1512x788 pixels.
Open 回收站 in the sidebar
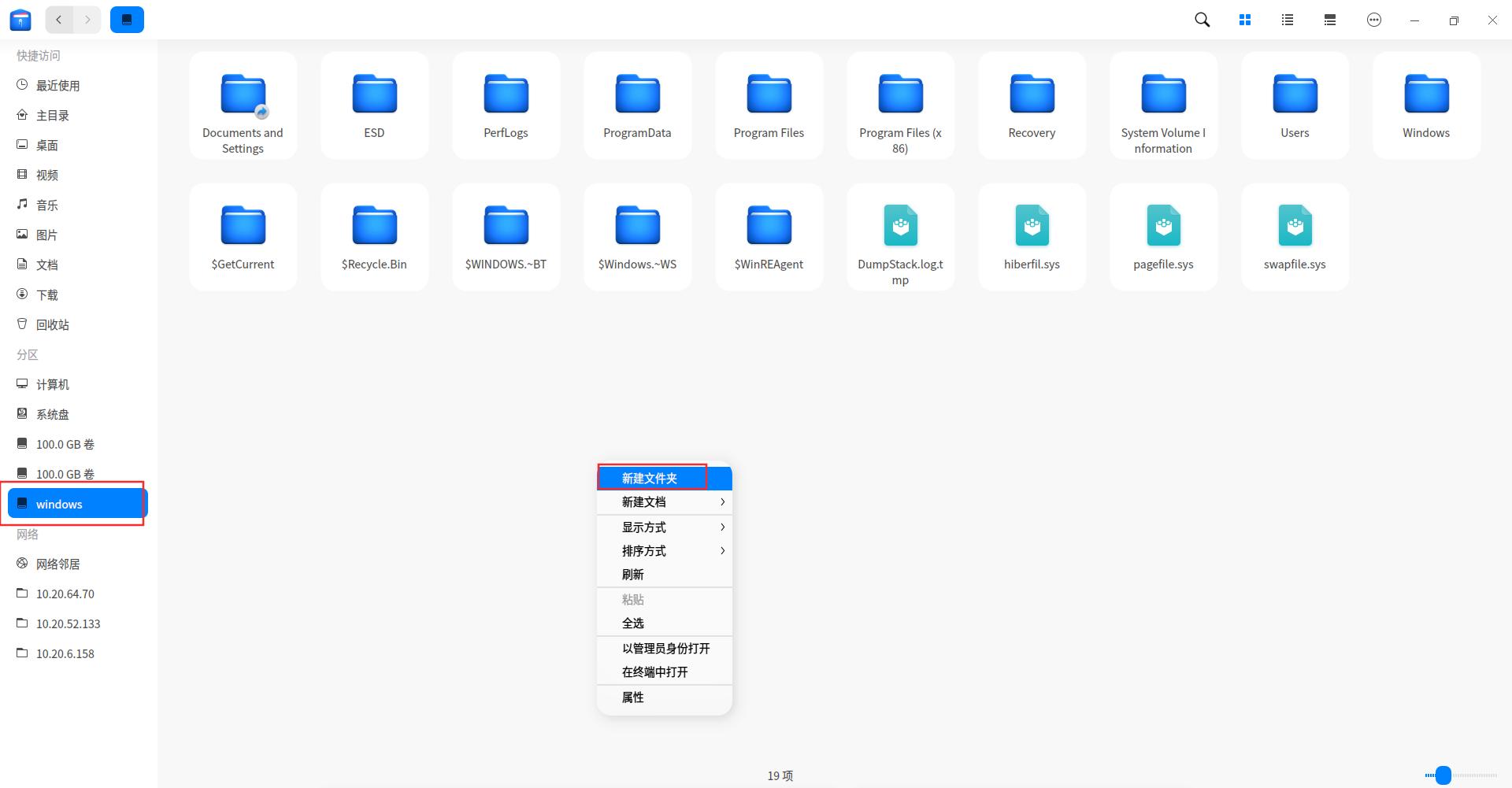(78, 324)
